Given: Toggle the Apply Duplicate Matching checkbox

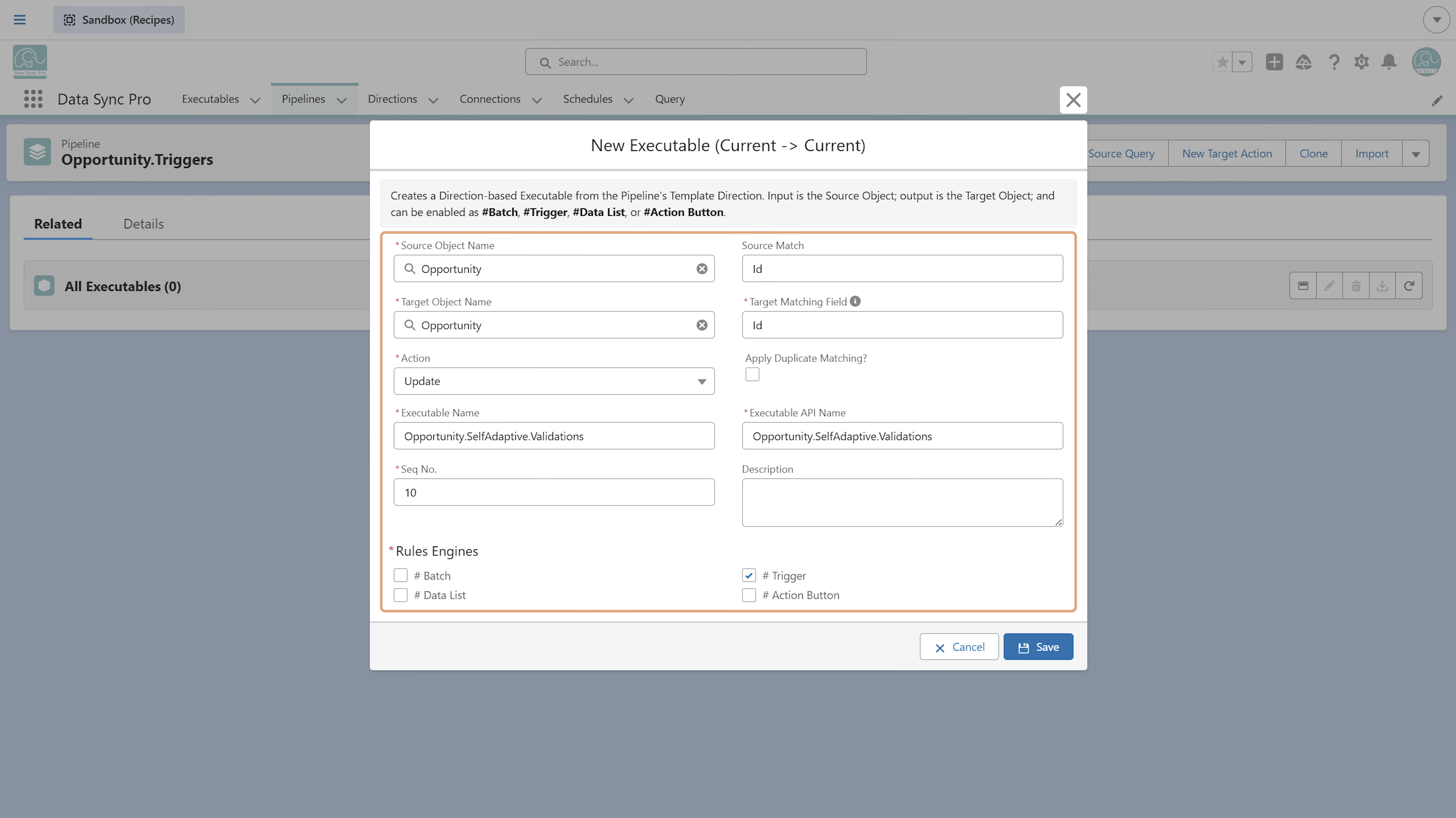Looking at the screenshot, I should point(752,374).
